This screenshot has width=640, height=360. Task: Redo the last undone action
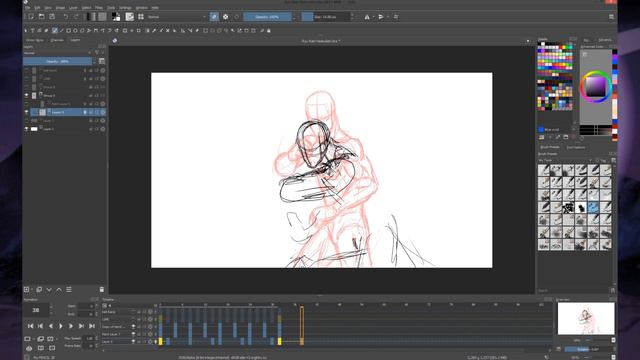coord(76,17)
